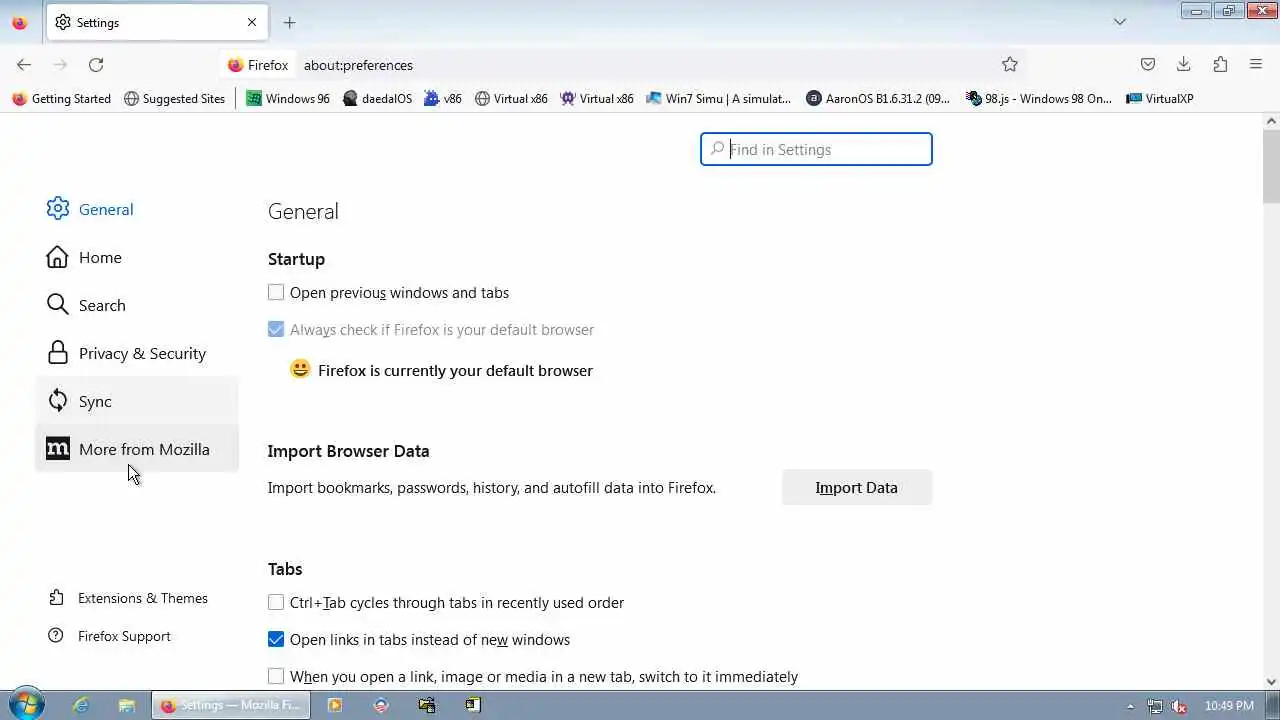Reload the current page
Image resolution: width=1280 pixels, height=720 pixels.
(96, 65)
